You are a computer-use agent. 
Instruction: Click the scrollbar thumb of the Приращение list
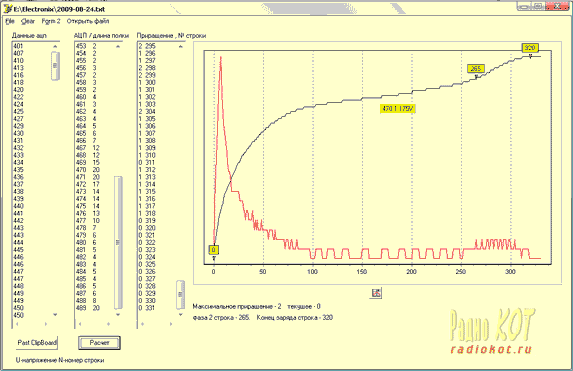pos(181,294)
